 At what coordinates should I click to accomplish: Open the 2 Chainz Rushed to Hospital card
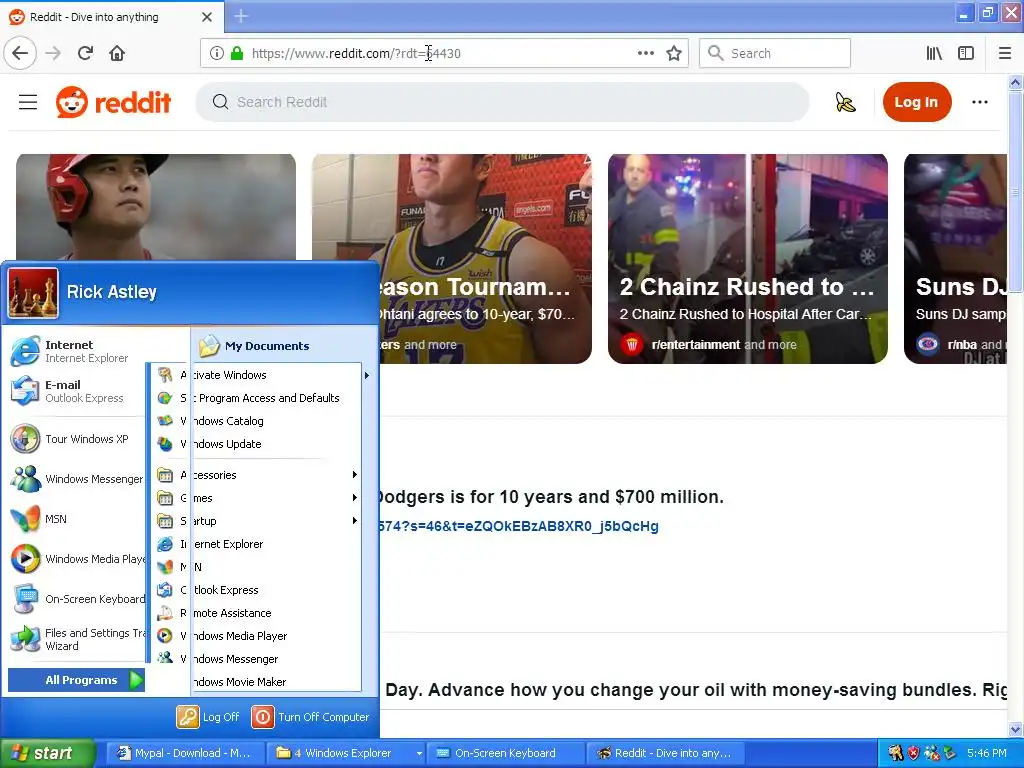[x=747, y=259]
